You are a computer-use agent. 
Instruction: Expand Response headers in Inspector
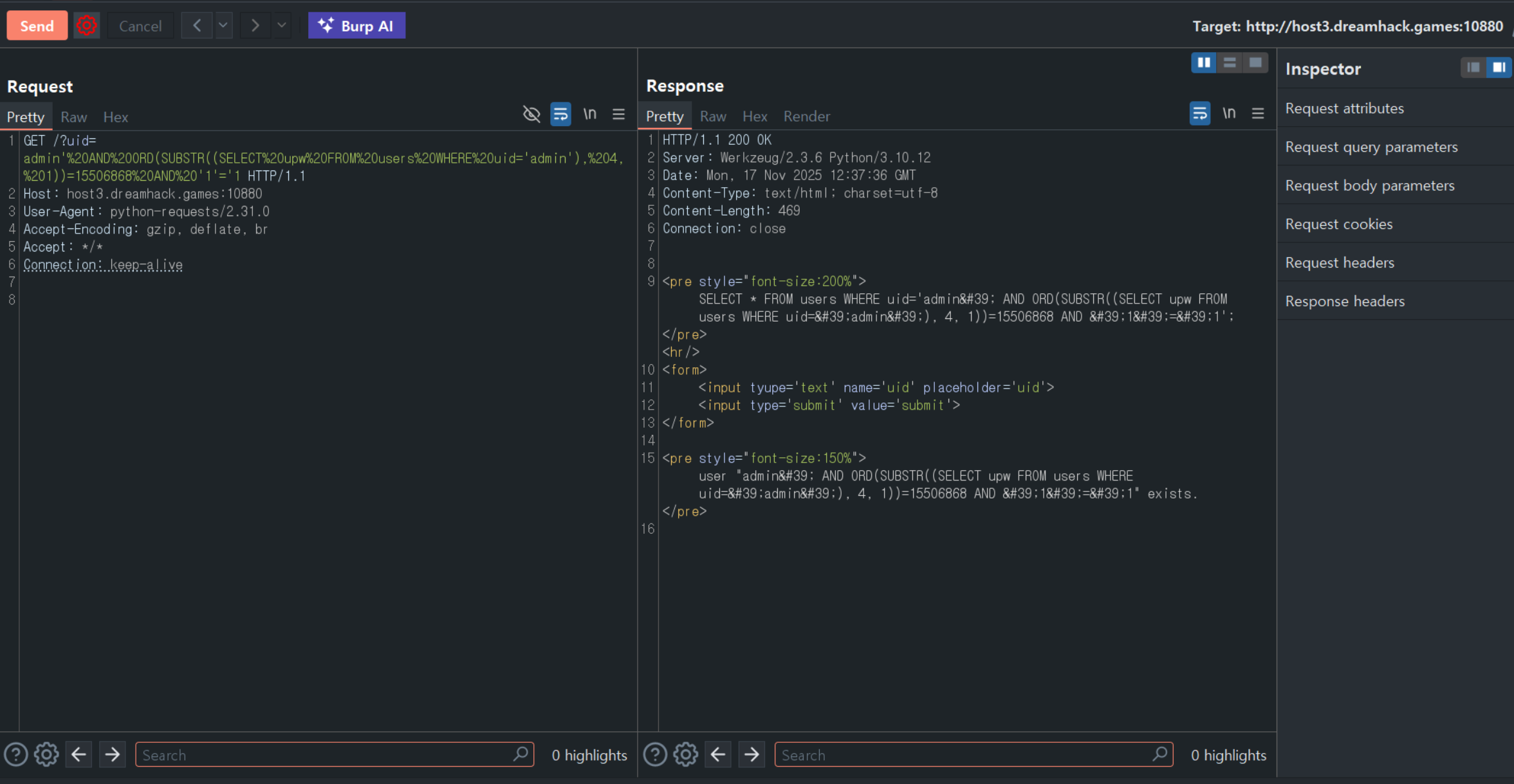coord(1345,301)
